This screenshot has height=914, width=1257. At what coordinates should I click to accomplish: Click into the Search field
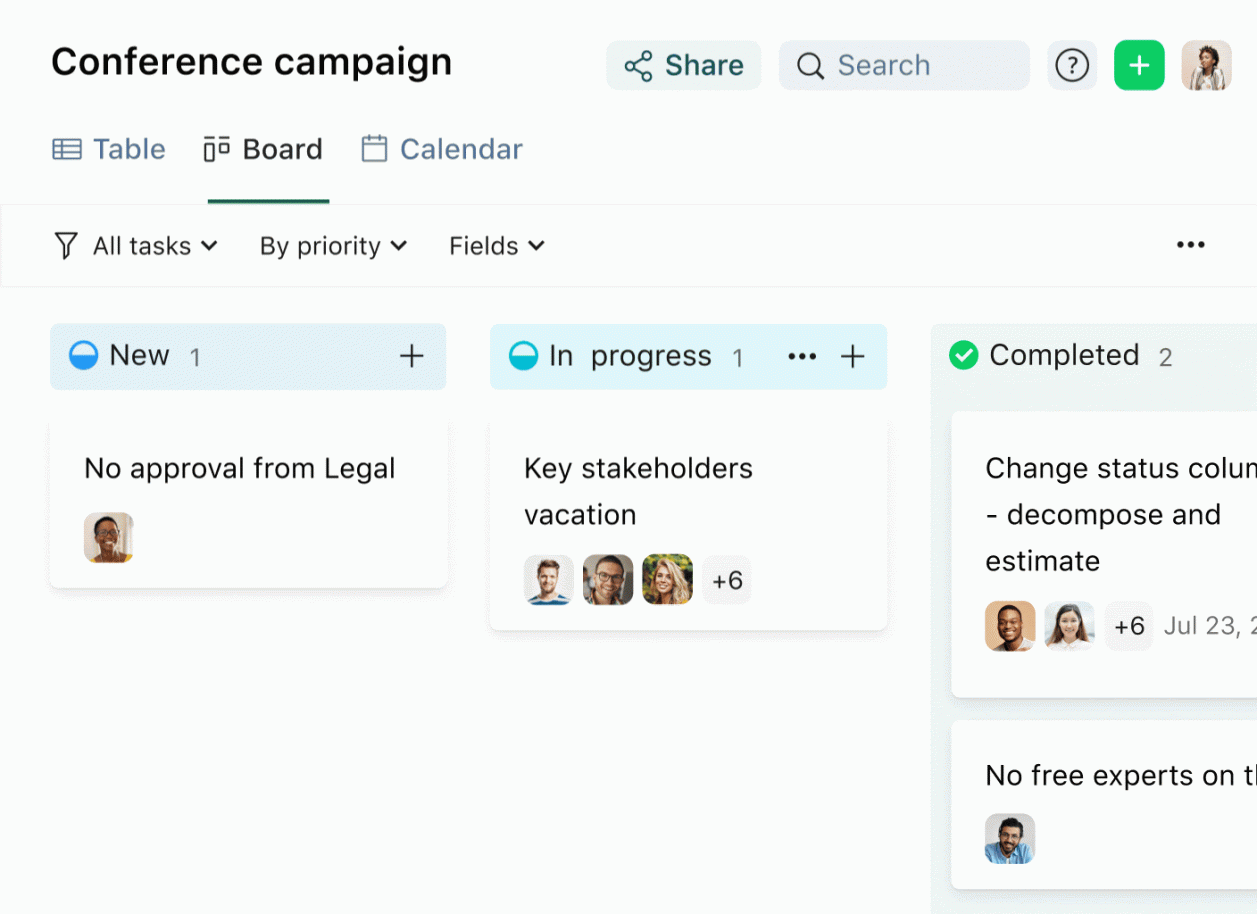coord(904,66)
